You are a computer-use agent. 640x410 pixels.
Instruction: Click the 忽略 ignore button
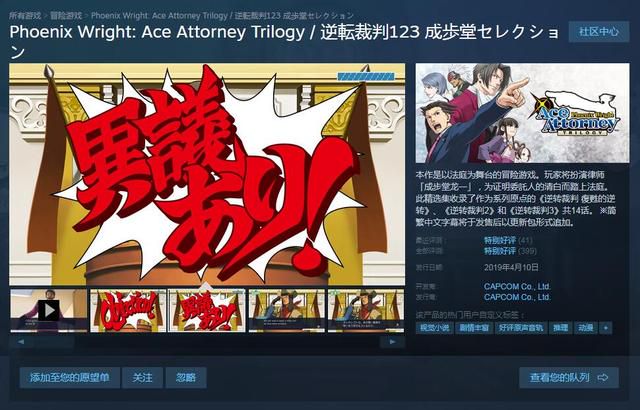coord(186,378)
